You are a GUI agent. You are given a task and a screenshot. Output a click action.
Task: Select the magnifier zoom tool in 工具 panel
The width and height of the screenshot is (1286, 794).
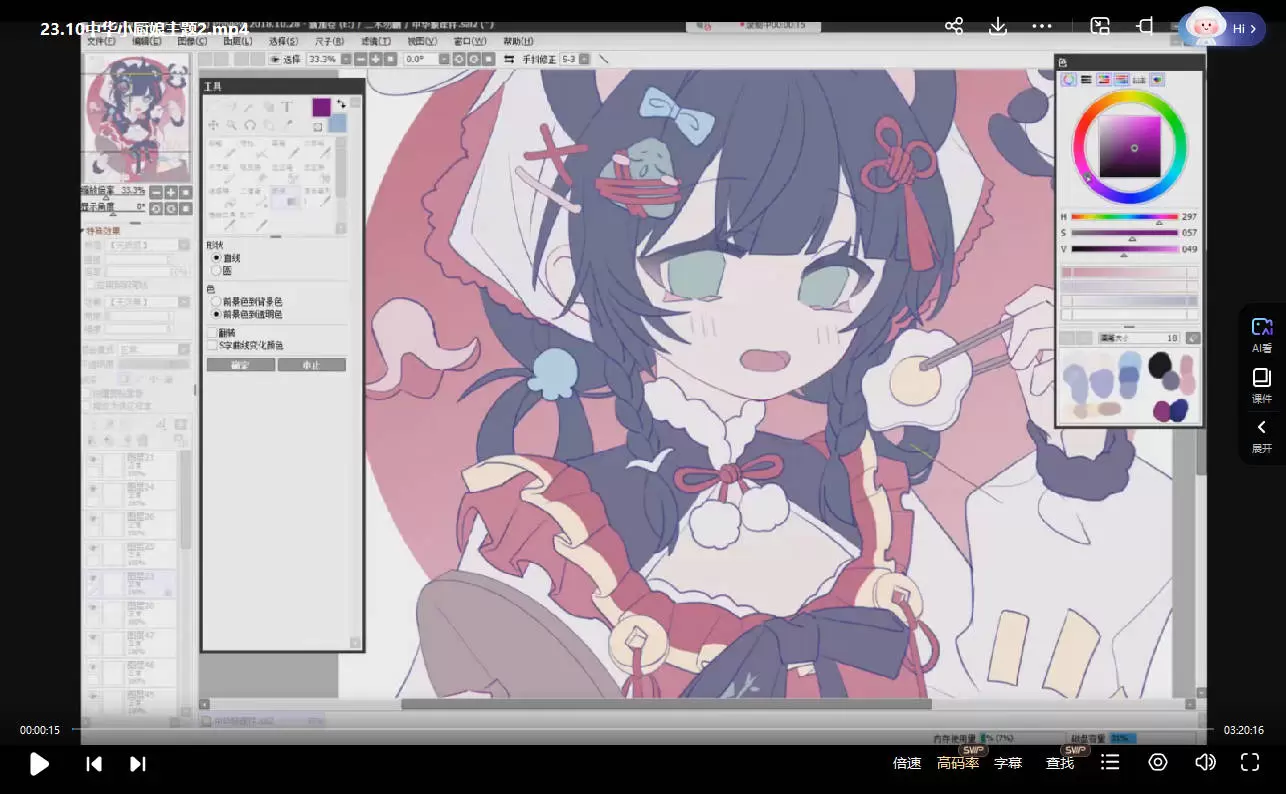pos(231,125)
